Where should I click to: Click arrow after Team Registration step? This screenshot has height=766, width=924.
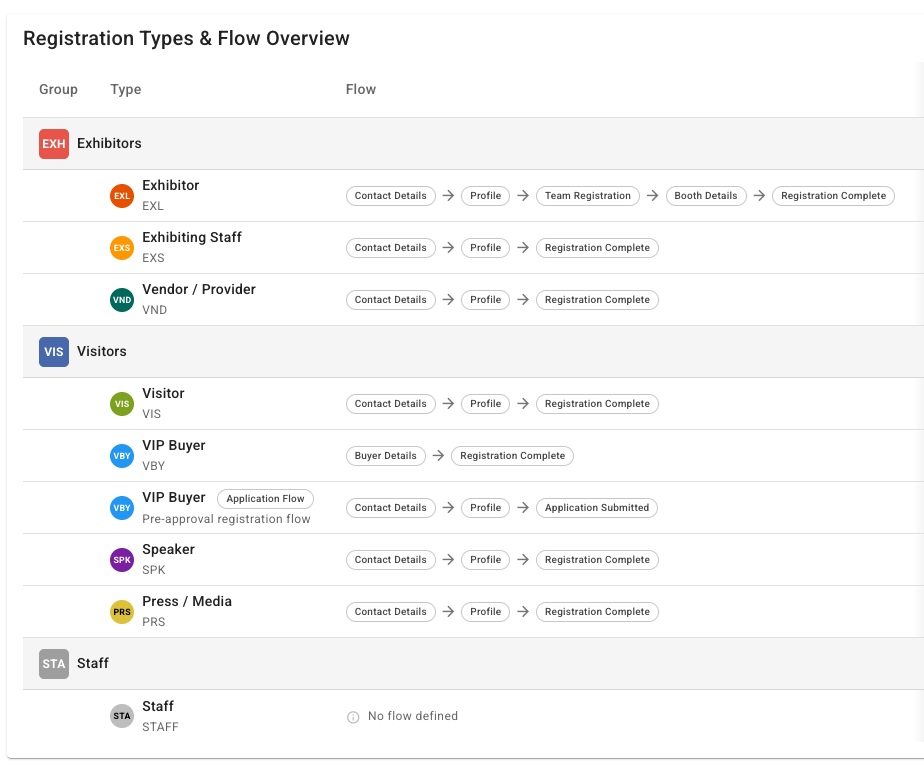652,196
